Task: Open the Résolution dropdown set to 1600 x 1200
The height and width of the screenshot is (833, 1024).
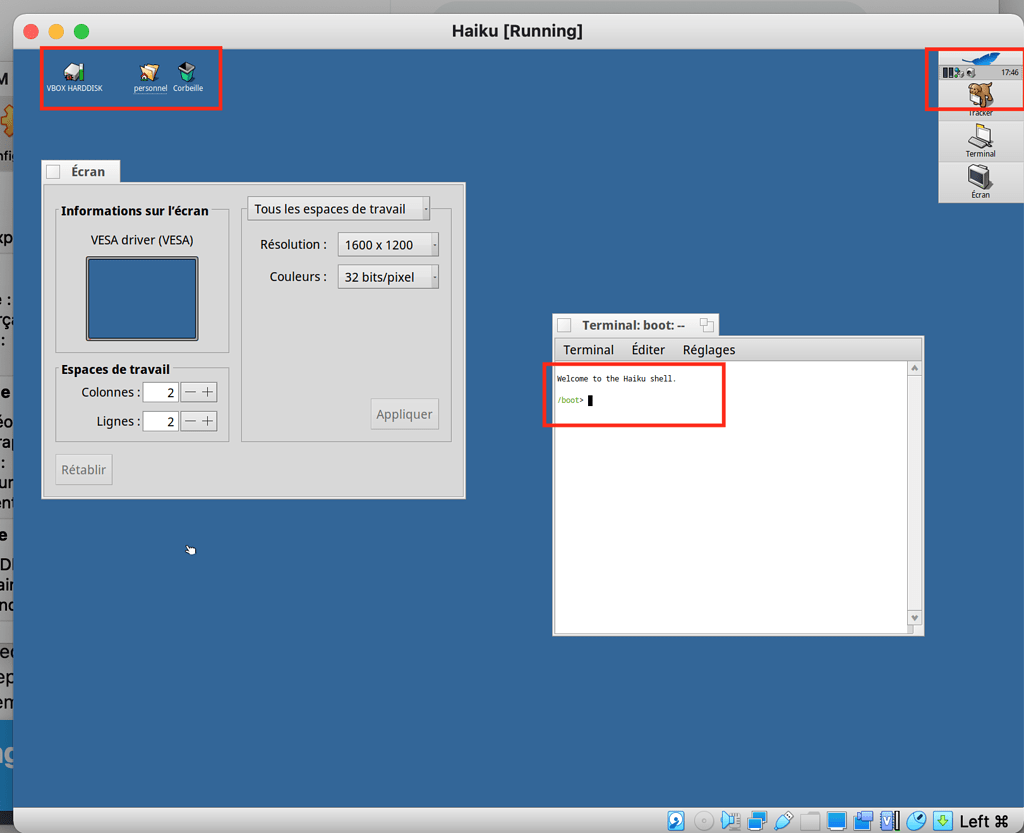Action: (x=388, y=244)
